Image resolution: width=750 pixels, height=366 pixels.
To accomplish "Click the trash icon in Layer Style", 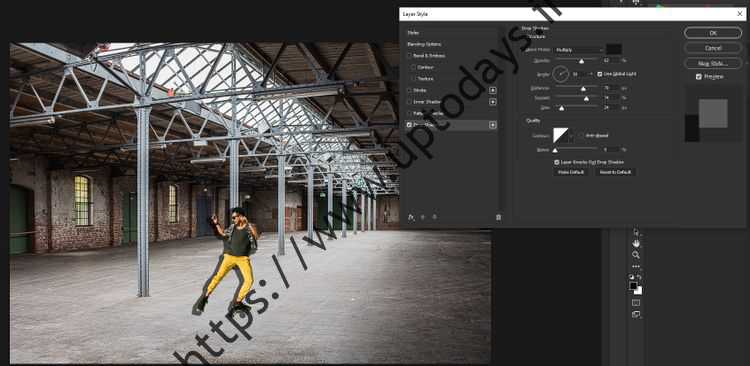I will [x=498, y=217].
